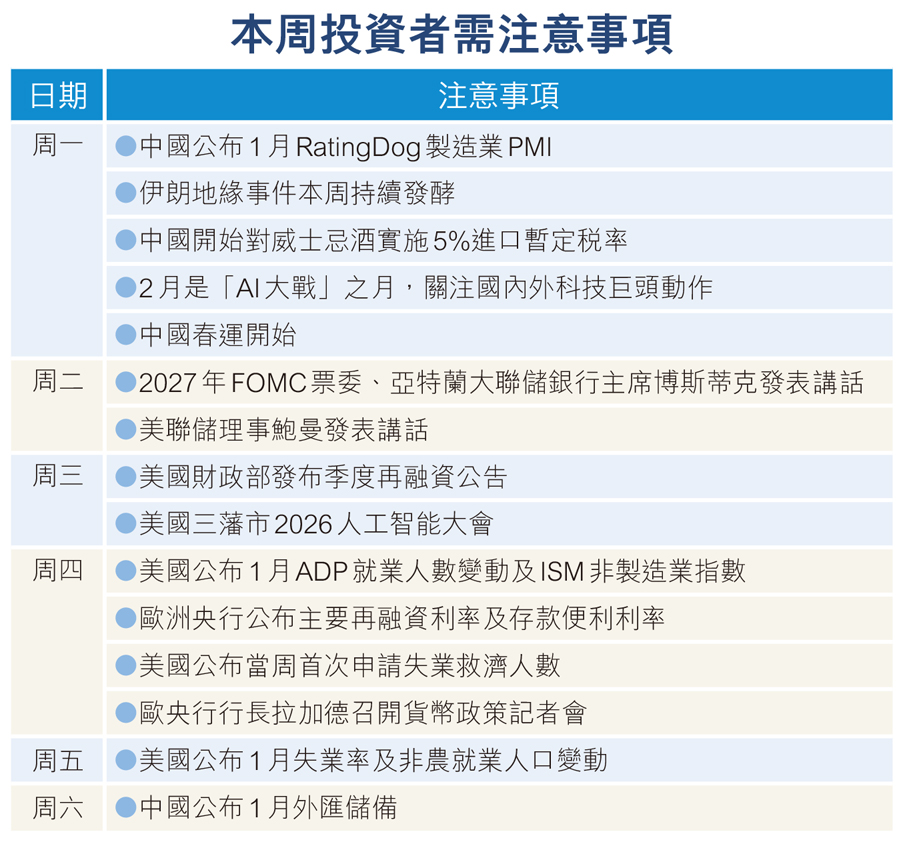Click the bullet next to 歐洲央行公布主要再融資利率
Screen dimensions: 907x842
pos(125,619)
